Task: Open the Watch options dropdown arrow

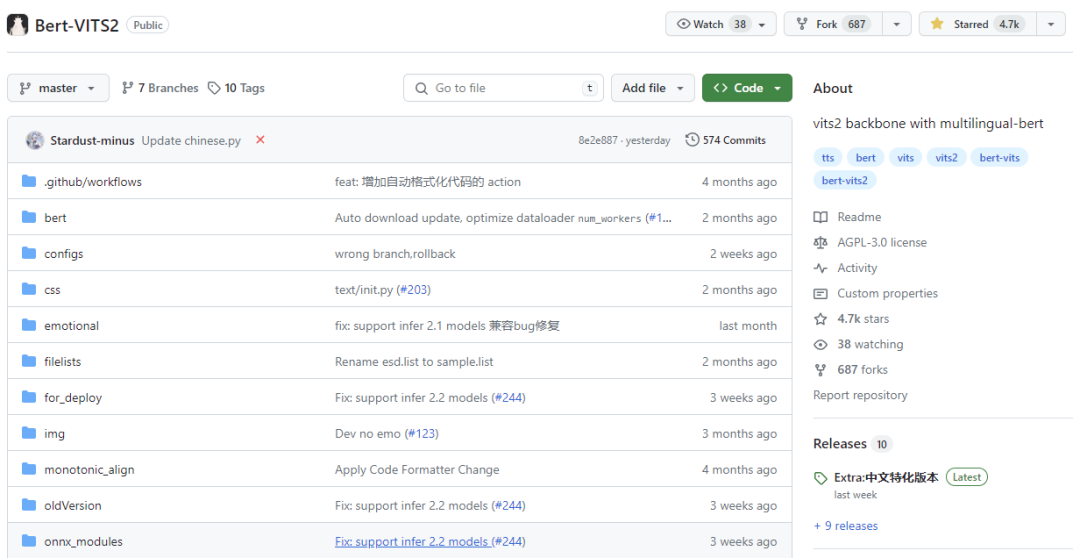Action: point(763,24)
